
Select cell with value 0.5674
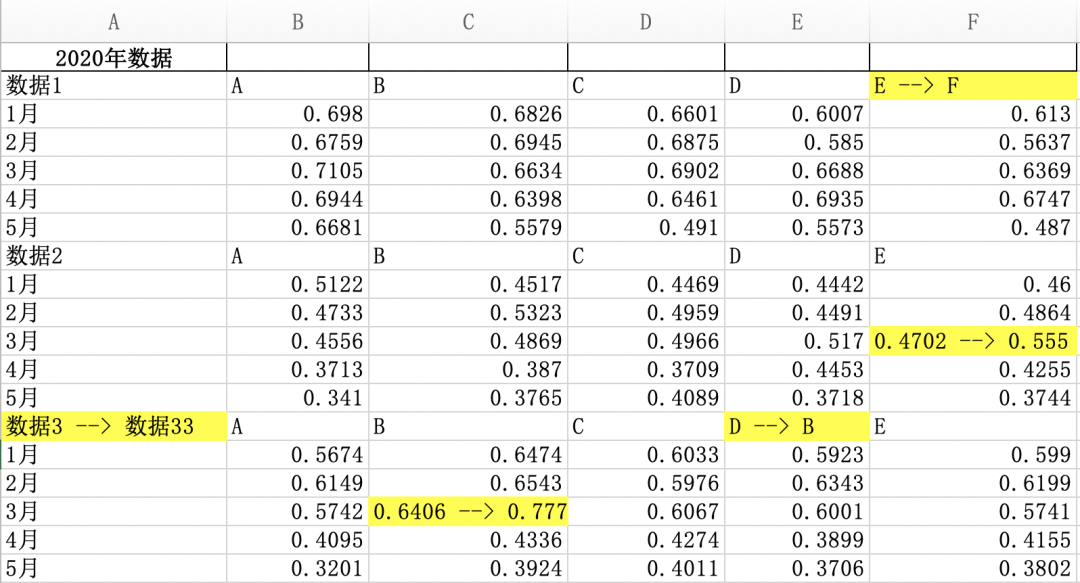click(298, 455)
